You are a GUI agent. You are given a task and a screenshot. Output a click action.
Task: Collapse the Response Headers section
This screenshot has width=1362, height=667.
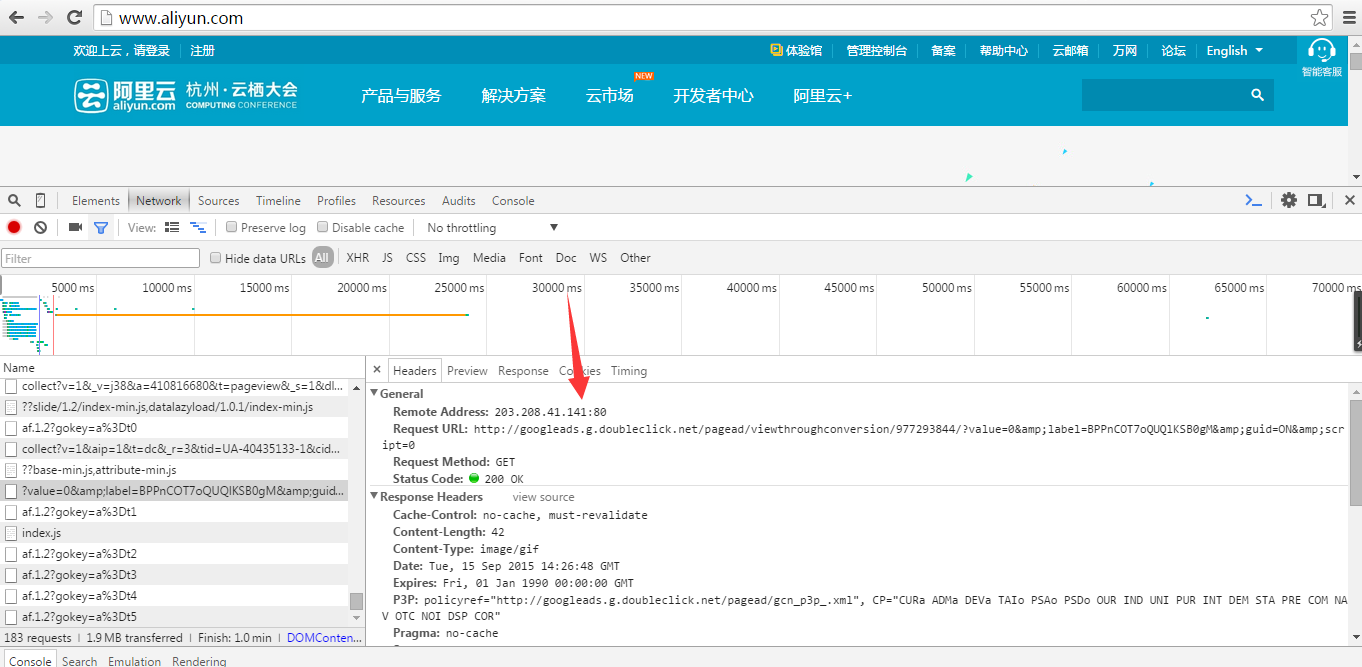(x=376, y=497)
